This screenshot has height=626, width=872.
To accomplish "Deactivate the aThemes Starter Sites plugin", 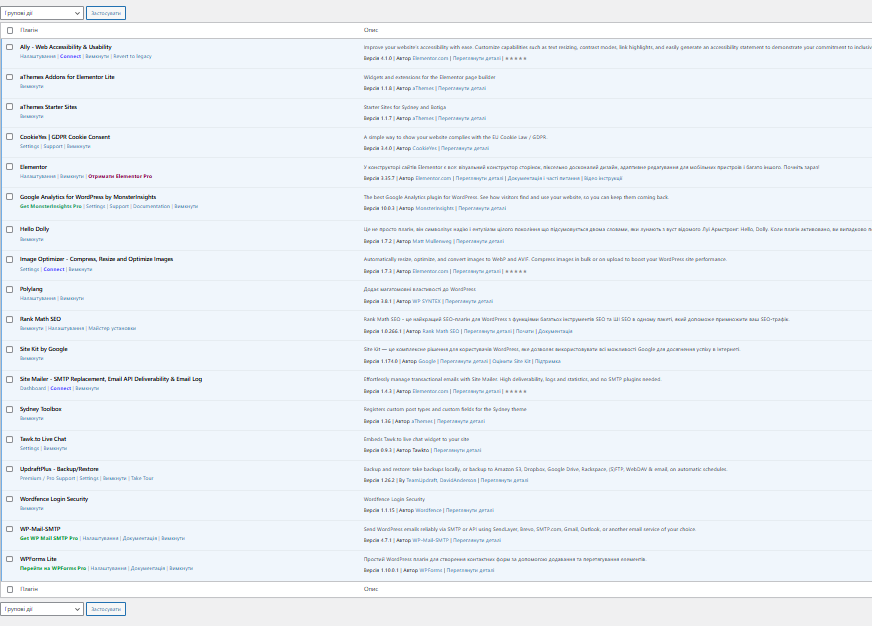I will pos(32,117).
